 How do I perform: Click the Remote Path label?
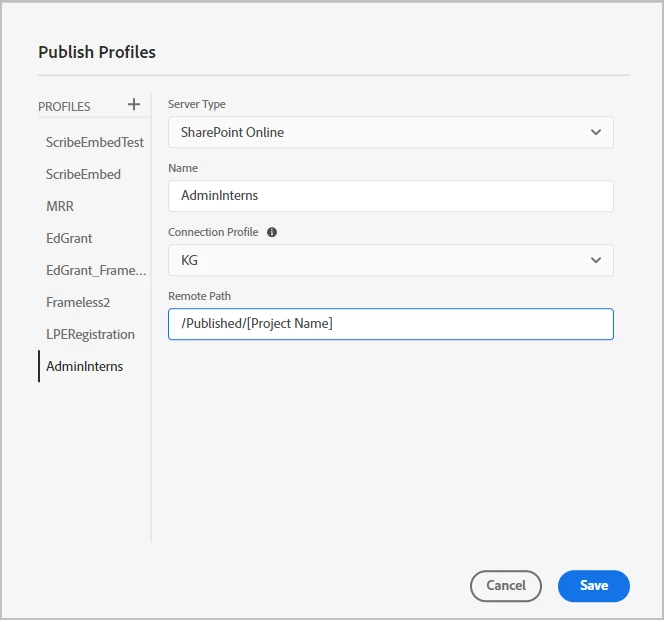(200, 296)
